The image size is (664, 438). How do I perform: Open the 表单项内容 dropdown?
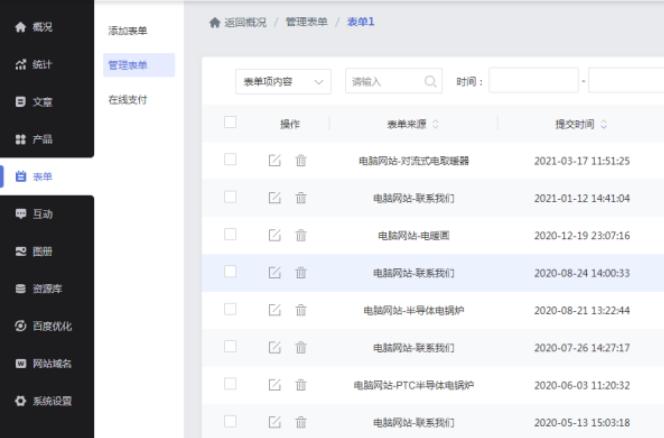[x=284, y=82]
